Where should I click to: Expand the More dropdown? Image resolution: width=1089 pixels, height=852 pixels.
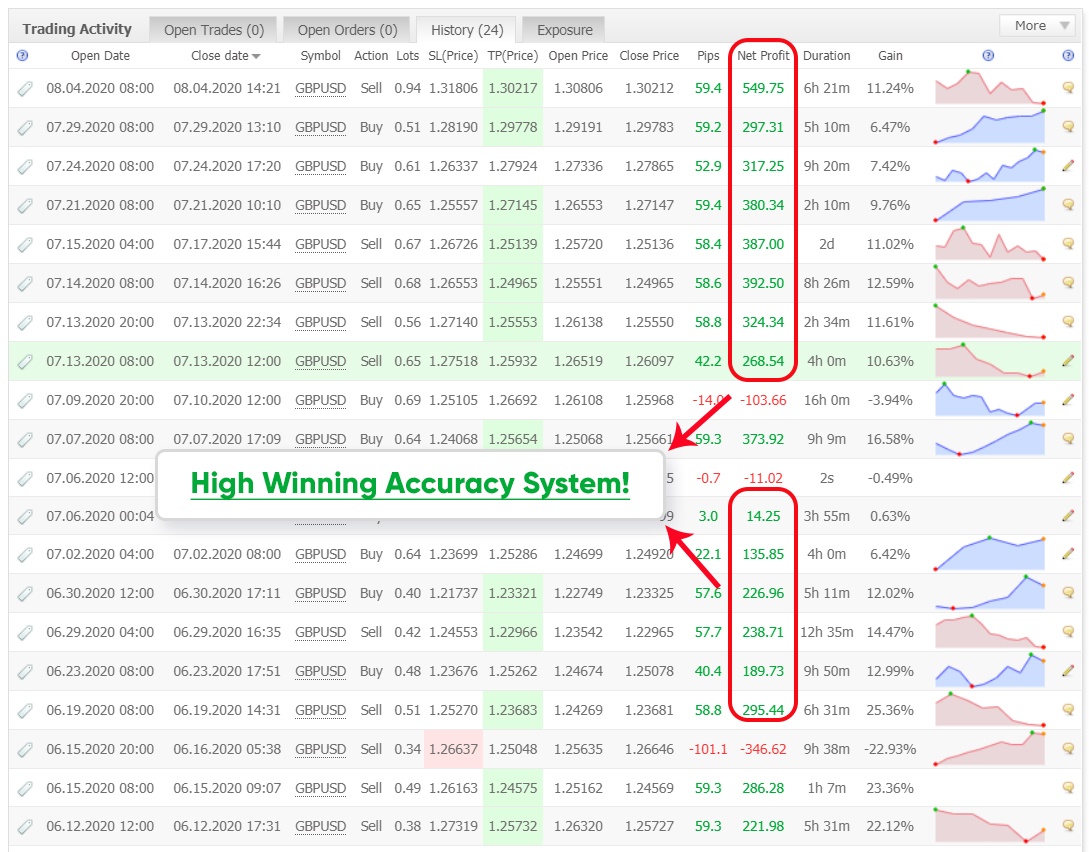click(1037, 26)
